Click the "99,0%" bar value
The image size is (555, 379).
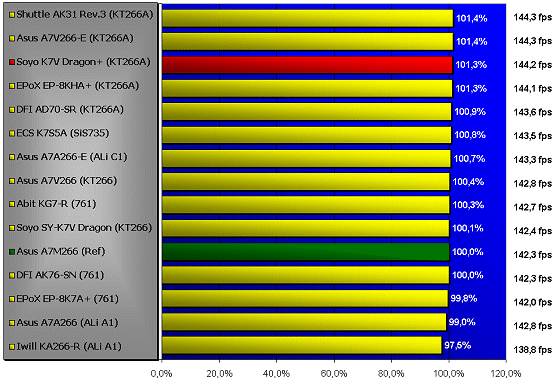(x=462, y=322)
